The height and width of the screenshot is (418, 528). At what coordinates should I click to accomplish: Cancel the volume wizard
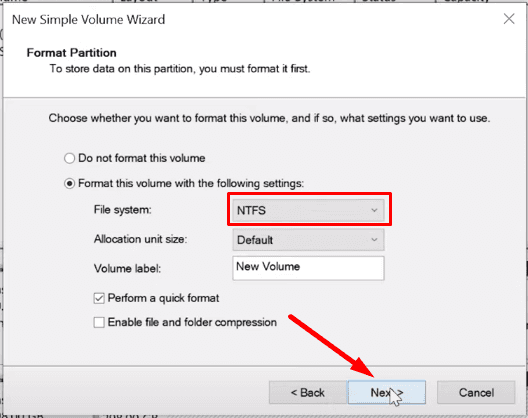476,392
